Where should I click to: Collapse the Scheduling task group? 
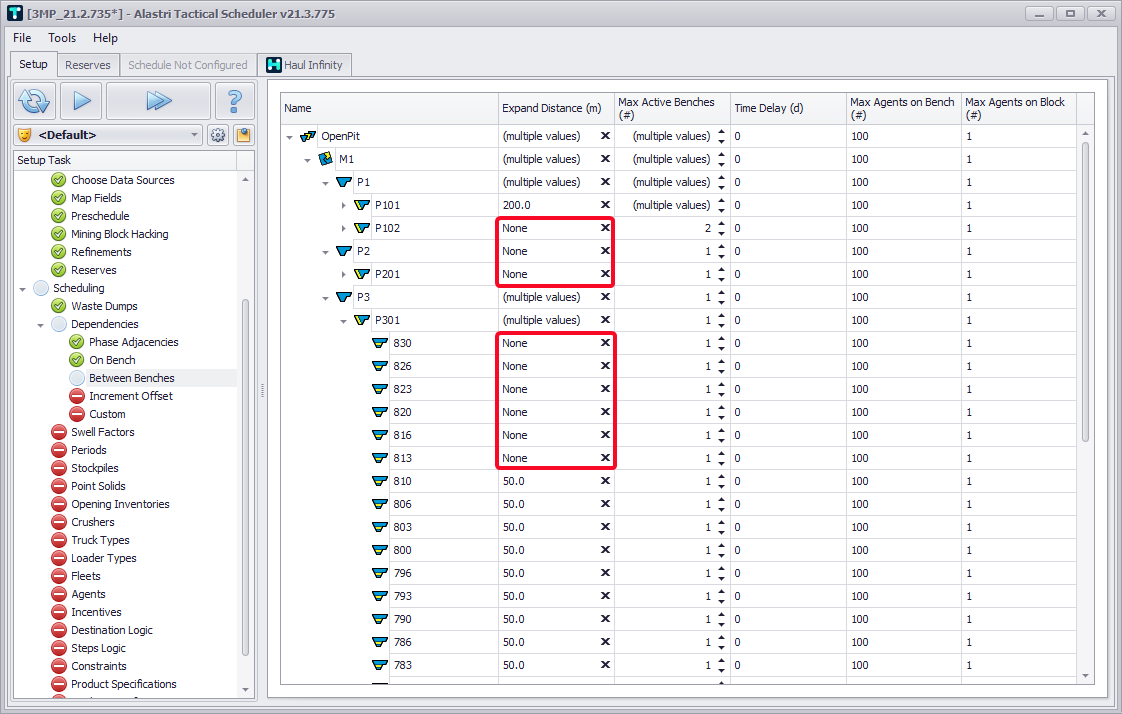[23, 289]
